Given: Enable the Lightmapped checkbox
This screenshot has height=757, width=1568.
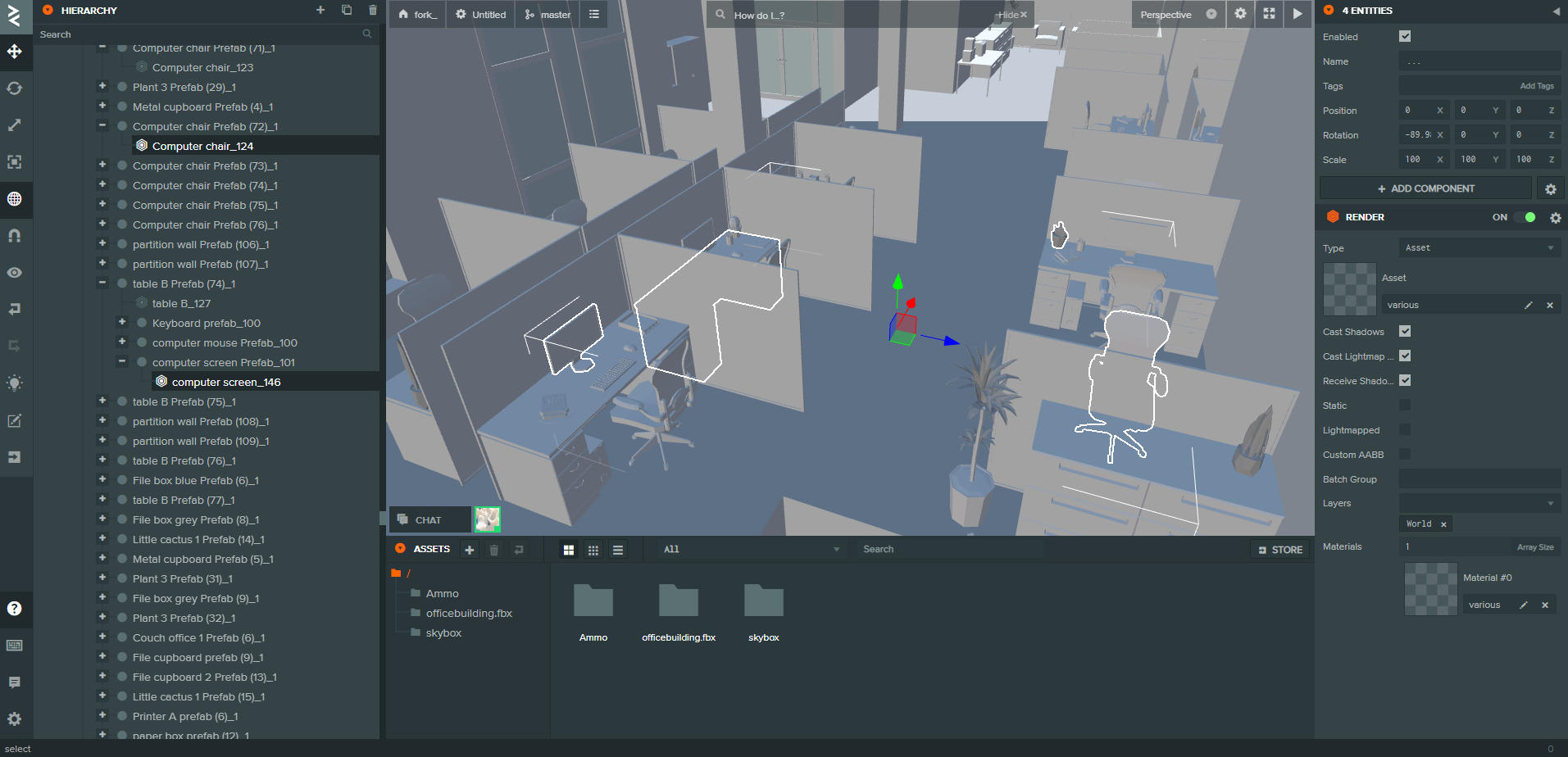Looking at the screenshot, I should coord(1405,429).
